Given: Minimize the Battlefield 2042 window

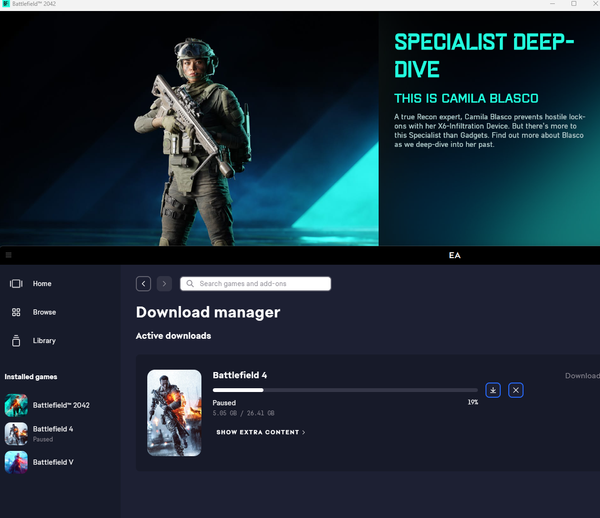Looking at the screenshot, I should (552, 4).
